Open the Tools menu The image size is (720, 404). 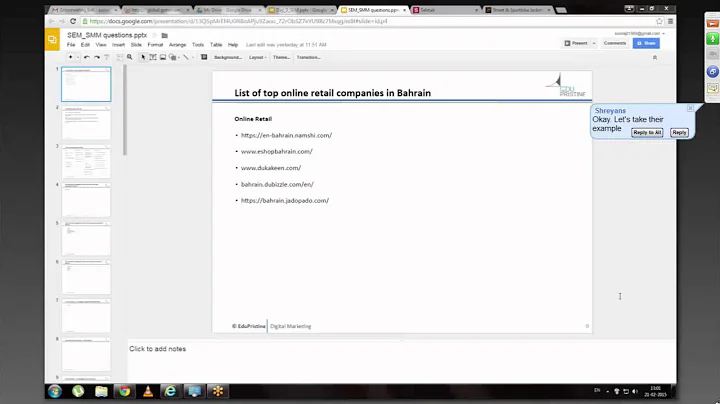point(198,45)
